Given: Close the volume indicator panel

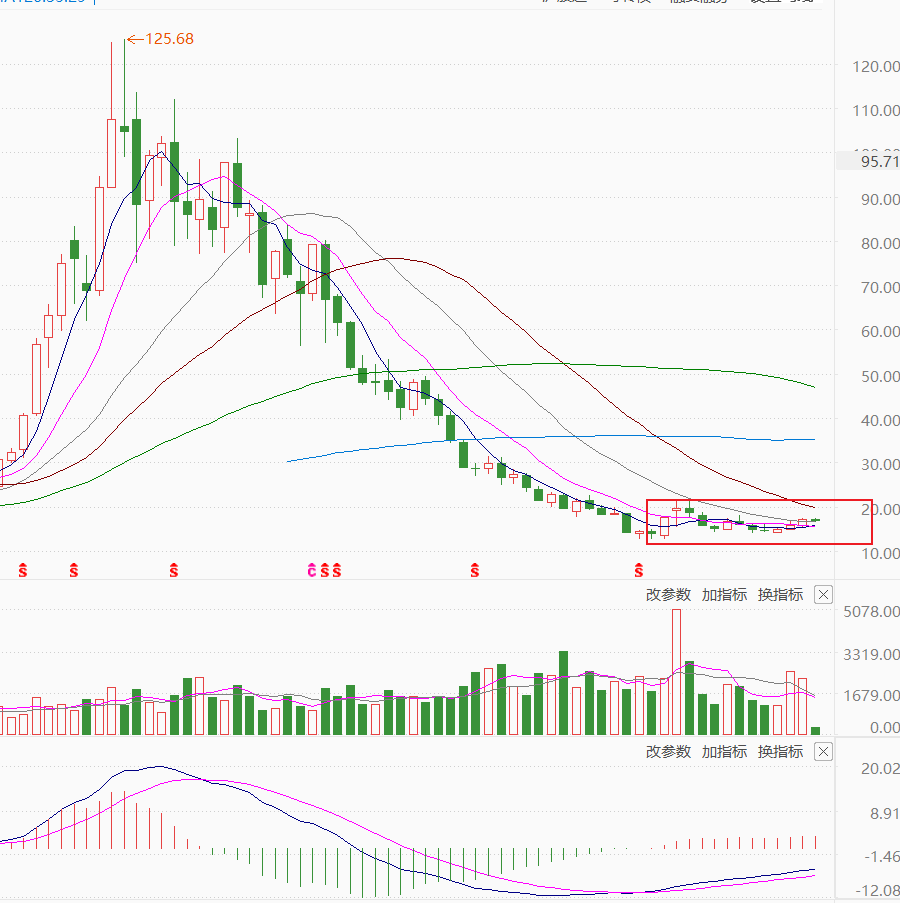Looking at the screenshot, I should pyautogui.click(x=823, y=594).
